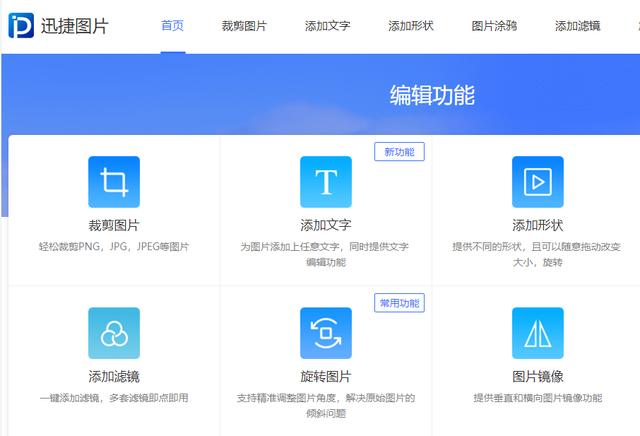Click the 添加滤镜 card title

pyautogui.click(x=114, y=376)
